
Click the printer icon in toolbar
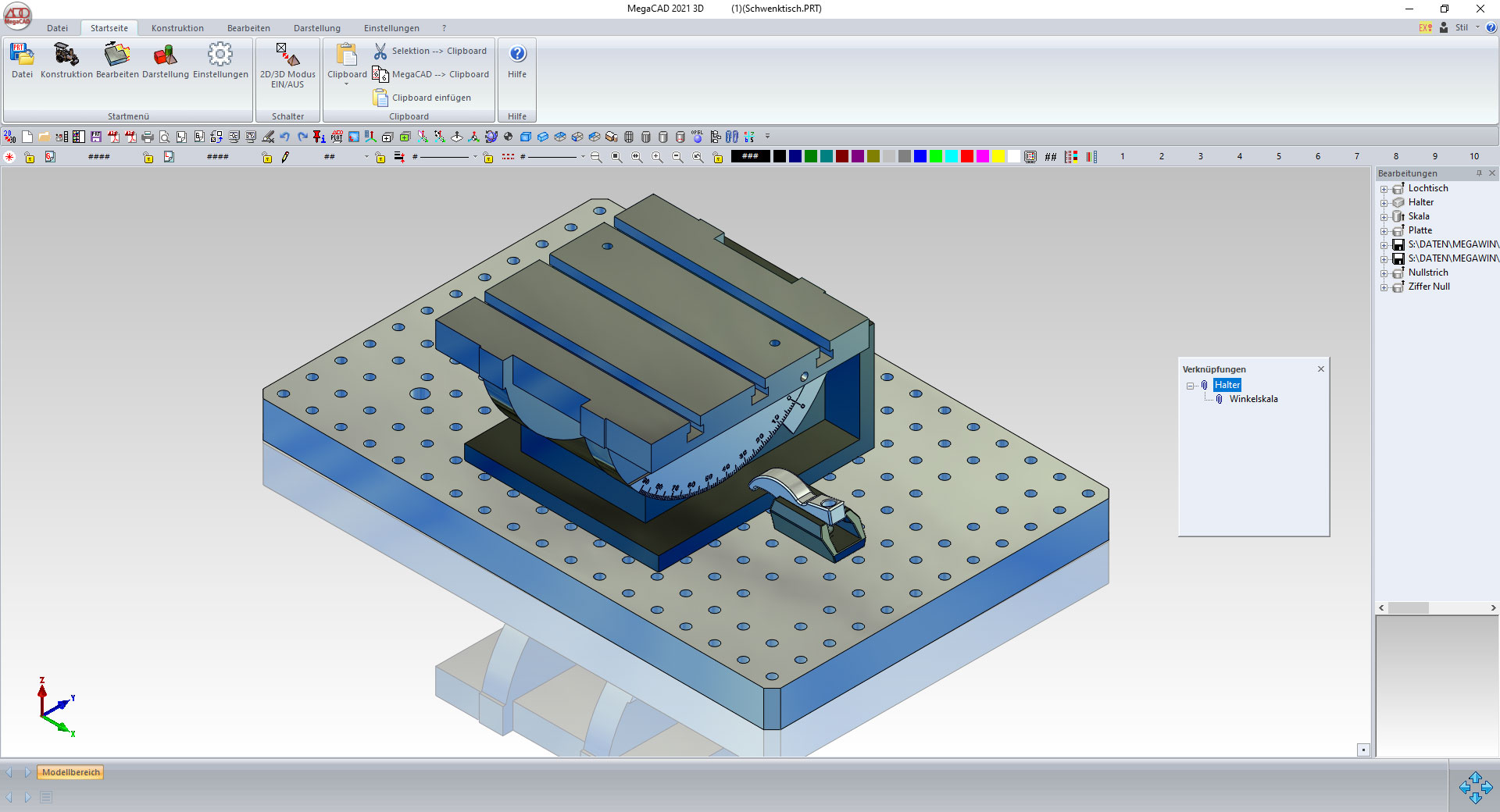[x=148, y=137]
